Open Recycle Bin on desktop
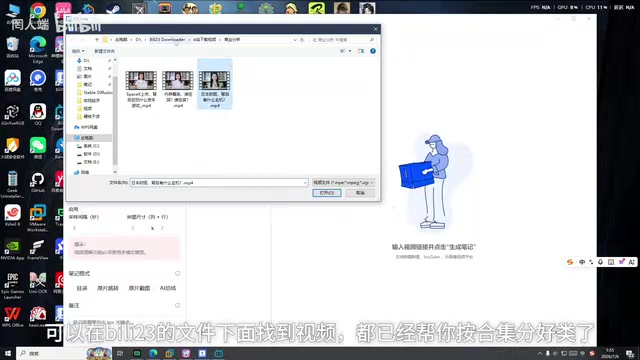Image resolution: width=640 pixels, height=360 pixels. click(x=12, y=47)
